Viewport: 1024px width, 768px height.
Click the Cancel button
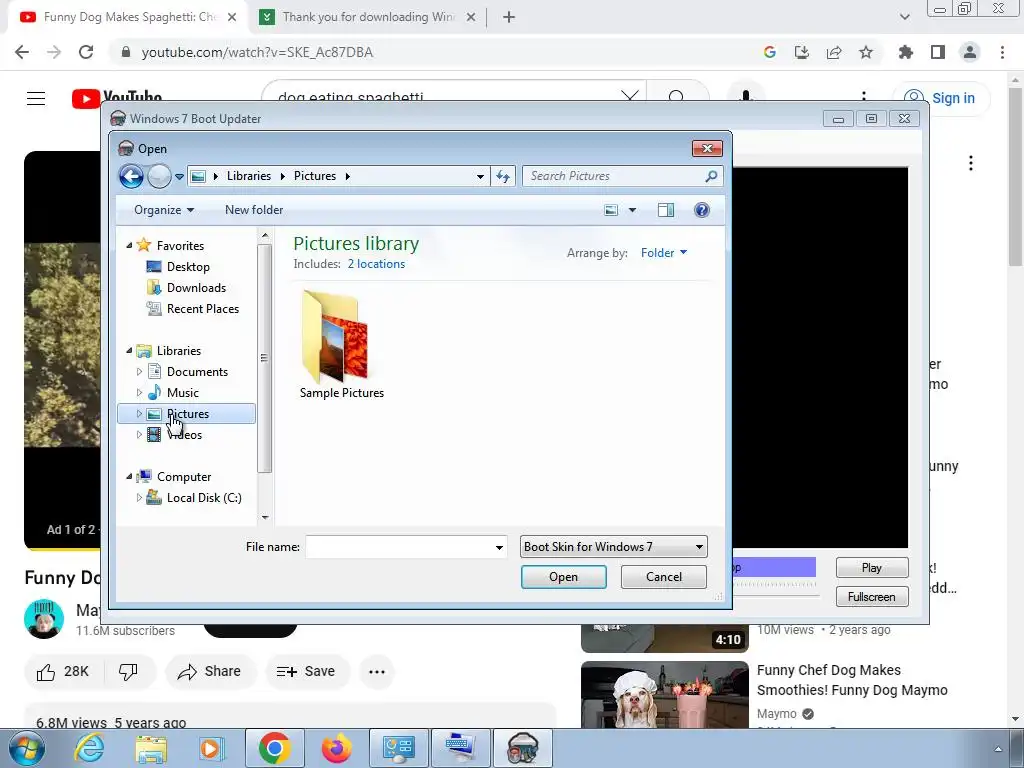(x=664, y=577)
